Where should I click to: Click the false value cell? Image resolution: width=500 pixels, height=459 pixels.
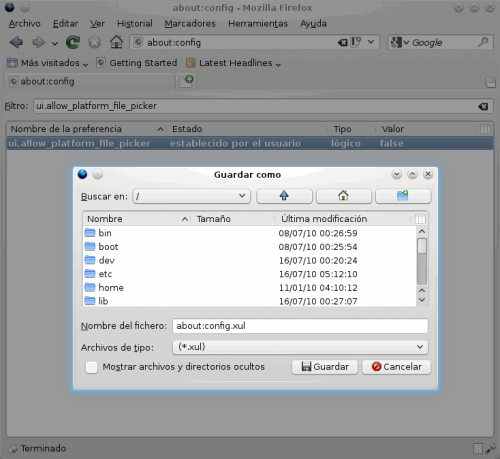[392, 143]
